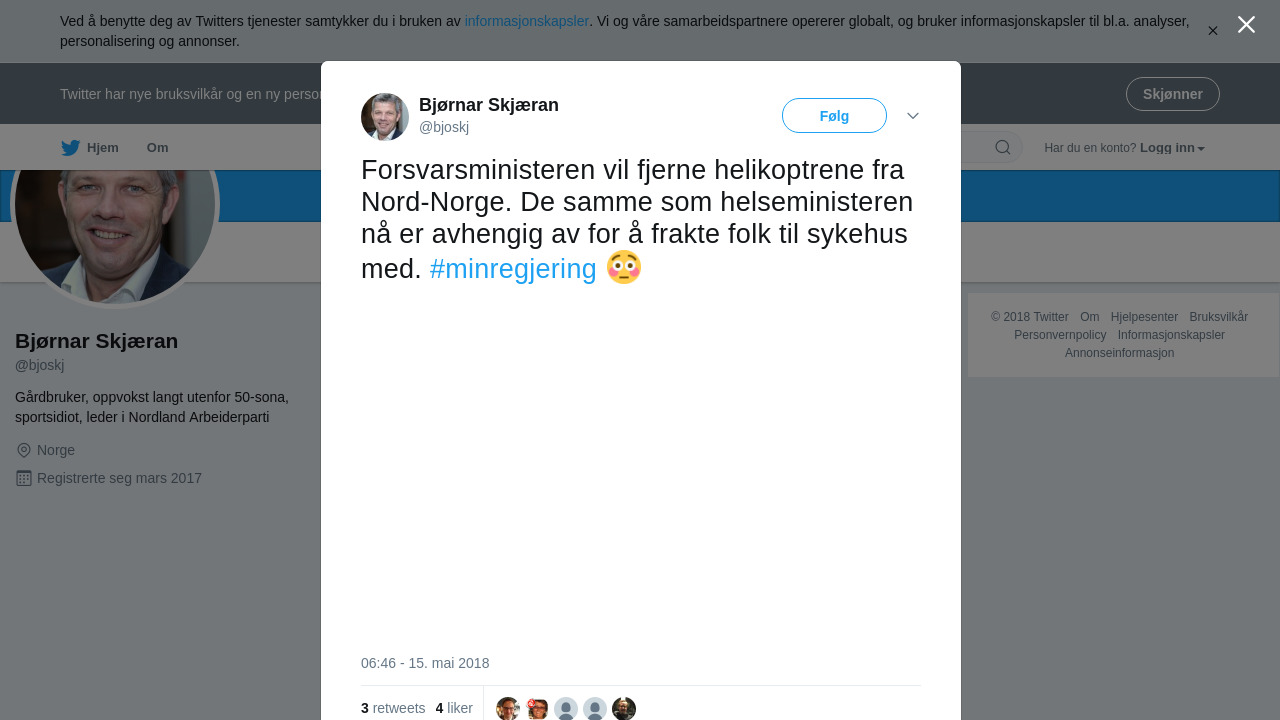Expand the tweet options chevron
1280x720 pixels.
pos(913,116)
